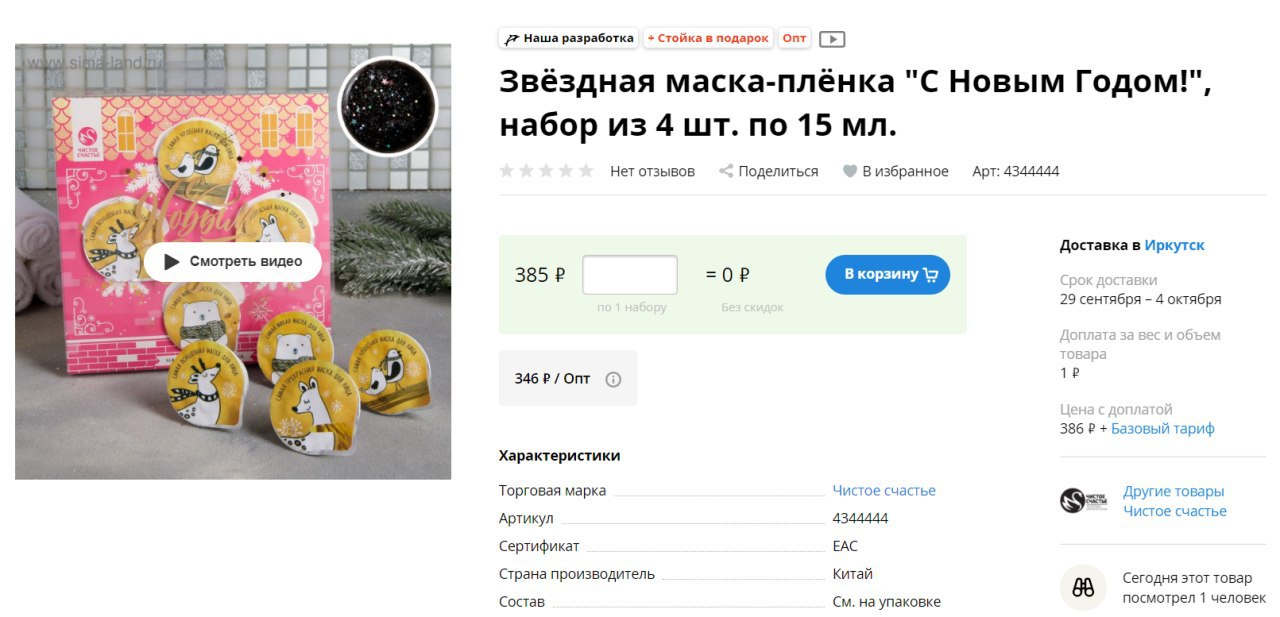Open the circular glitter texture thumbnail
The width and height of the screenshot is (1280, 617).
(388, 106)
